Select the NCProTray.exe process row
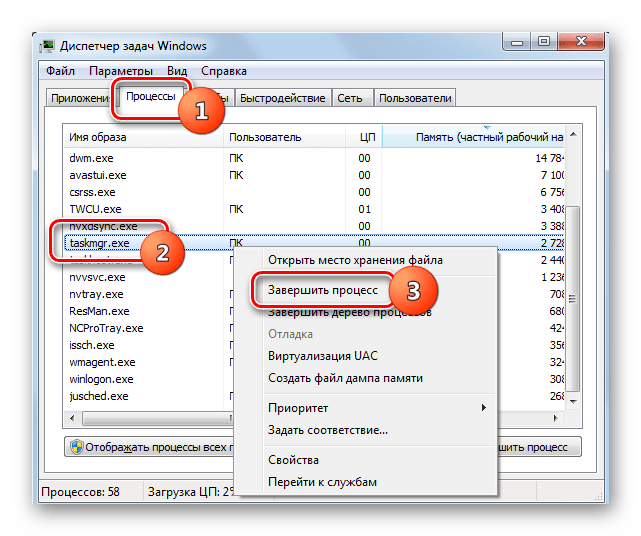The height and width of the screenshot is (536, 641). point(149,328)
